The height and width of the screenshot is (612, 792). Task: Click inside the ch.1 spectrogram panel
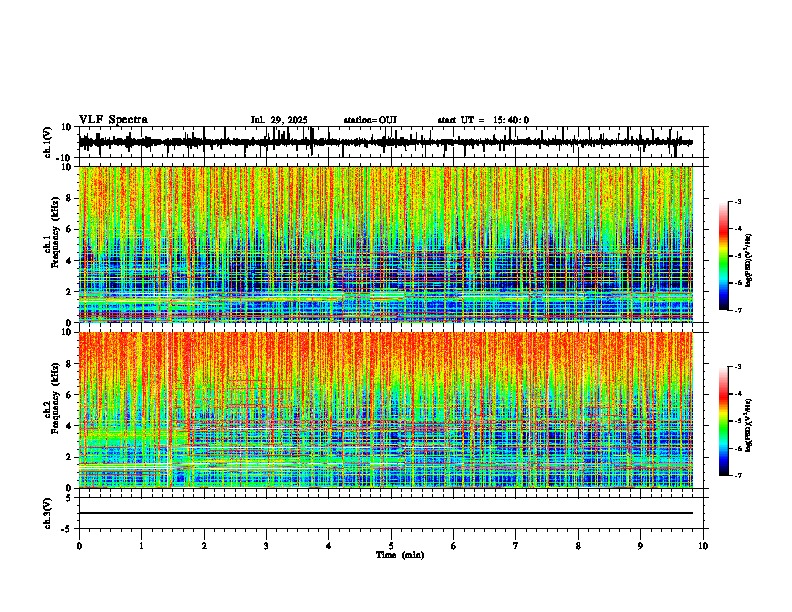click(x=385, y=244)
